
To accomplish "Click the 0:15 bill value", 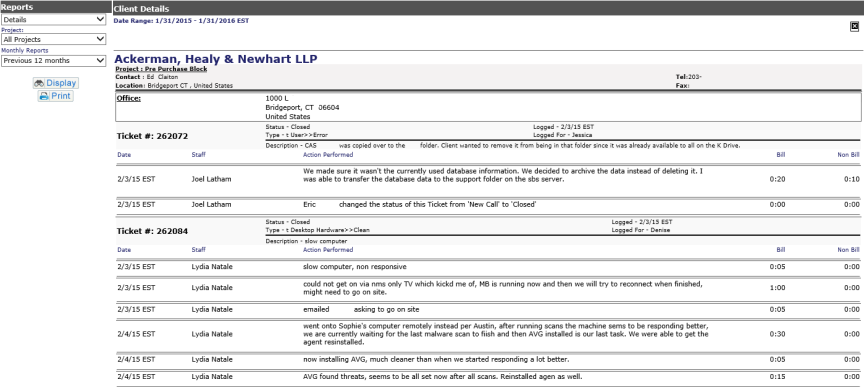I will pyautogui.click(x=777, y=377).
